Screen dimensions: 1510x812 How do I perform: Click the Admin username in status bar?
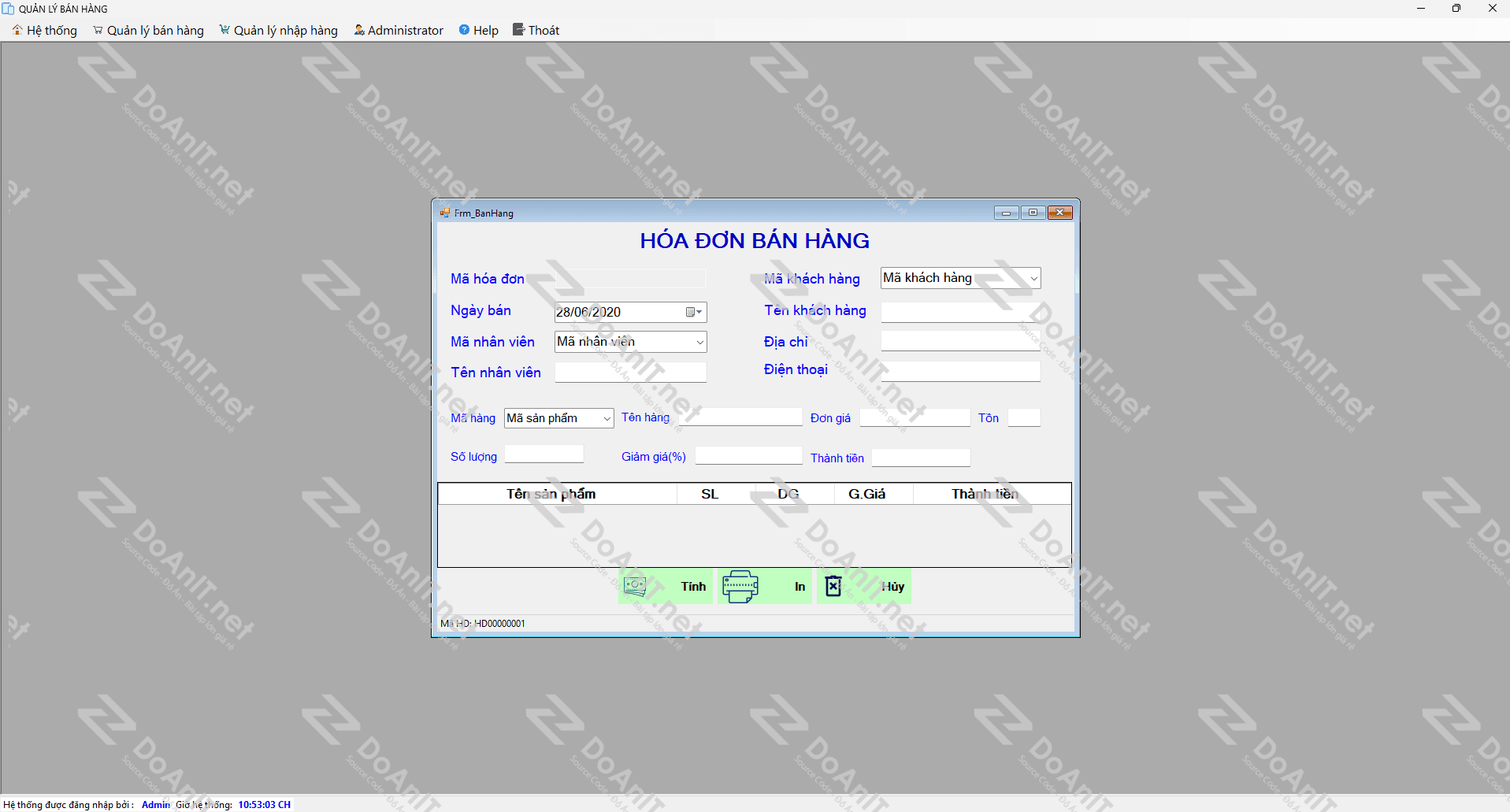click(x=156, y=804)
